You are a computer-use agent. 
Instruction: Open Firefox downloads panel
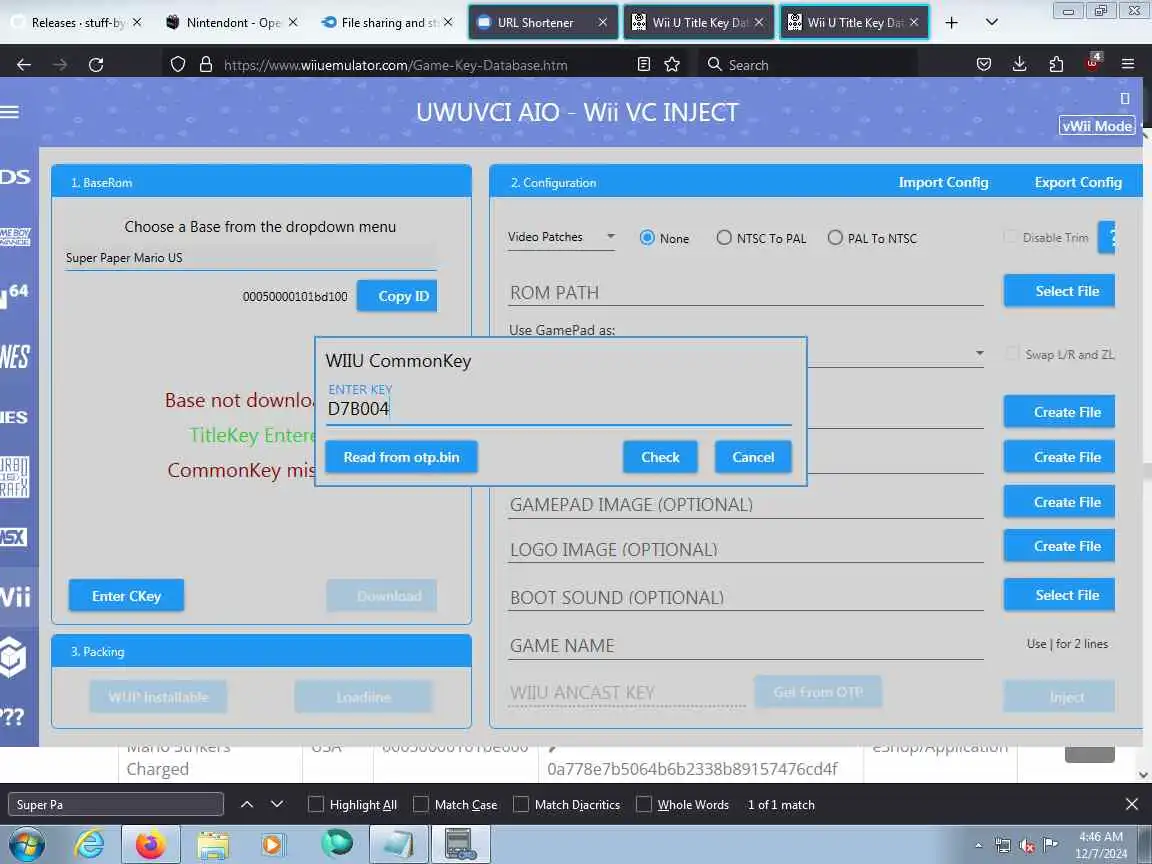1020,65
